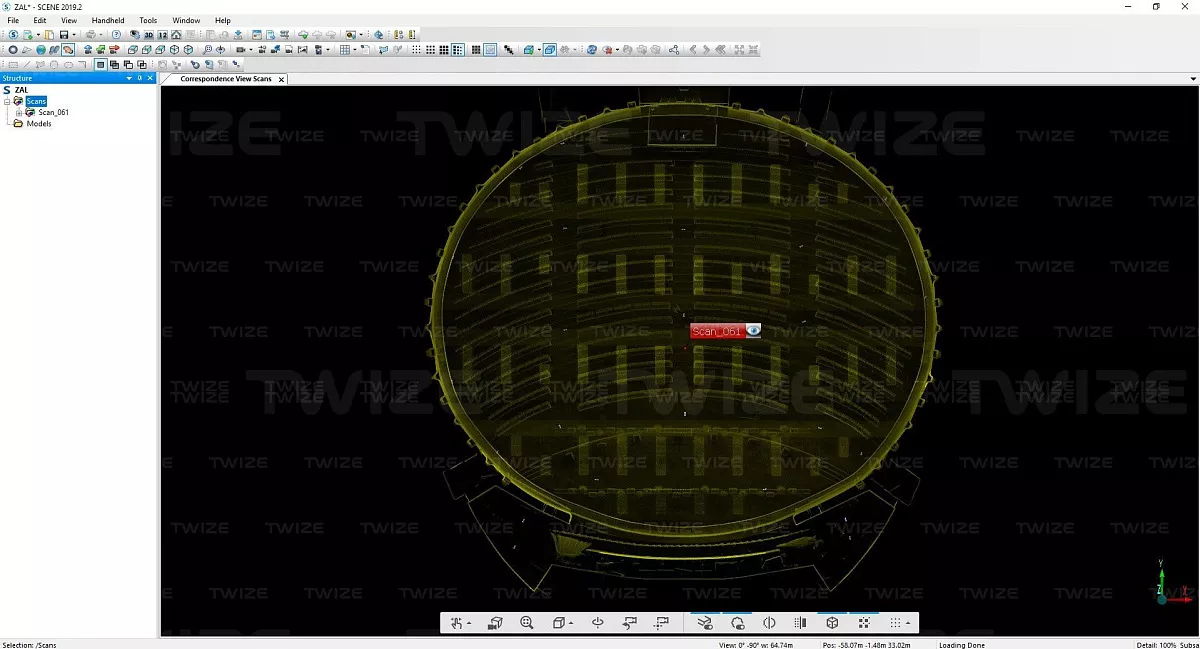Click the Save project icon
The width and height of the screenshot is (1200, 649).
pyautogui.click(x=62, y=35)
